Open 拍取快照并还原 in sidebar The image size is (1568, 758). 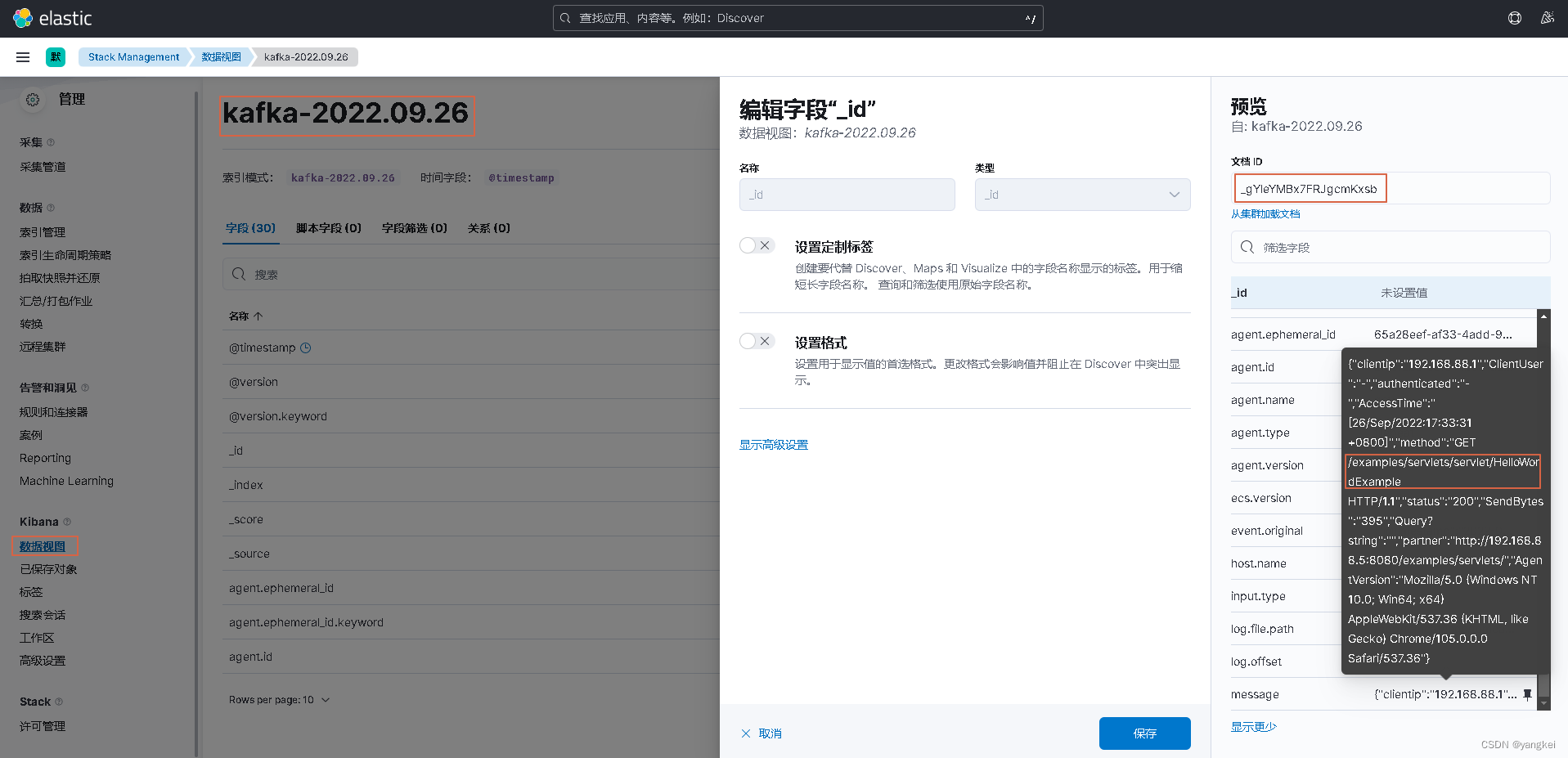point(60,278)
